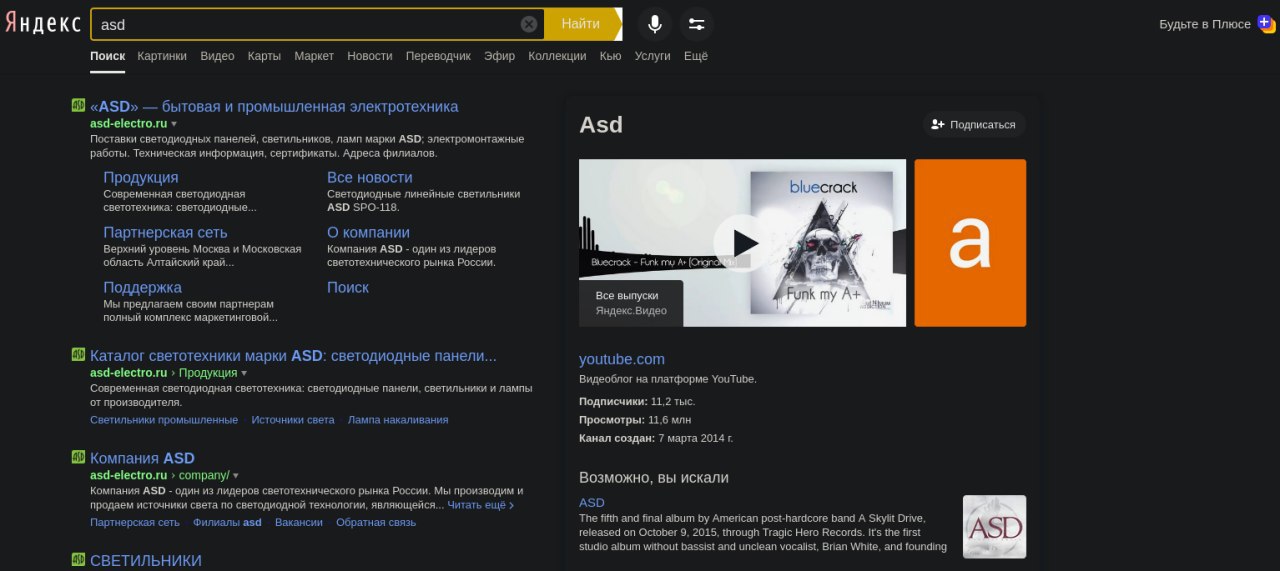
Task: Open the small Партнерская сеть link under Компания ASD
Action: [x=135, y=522]
